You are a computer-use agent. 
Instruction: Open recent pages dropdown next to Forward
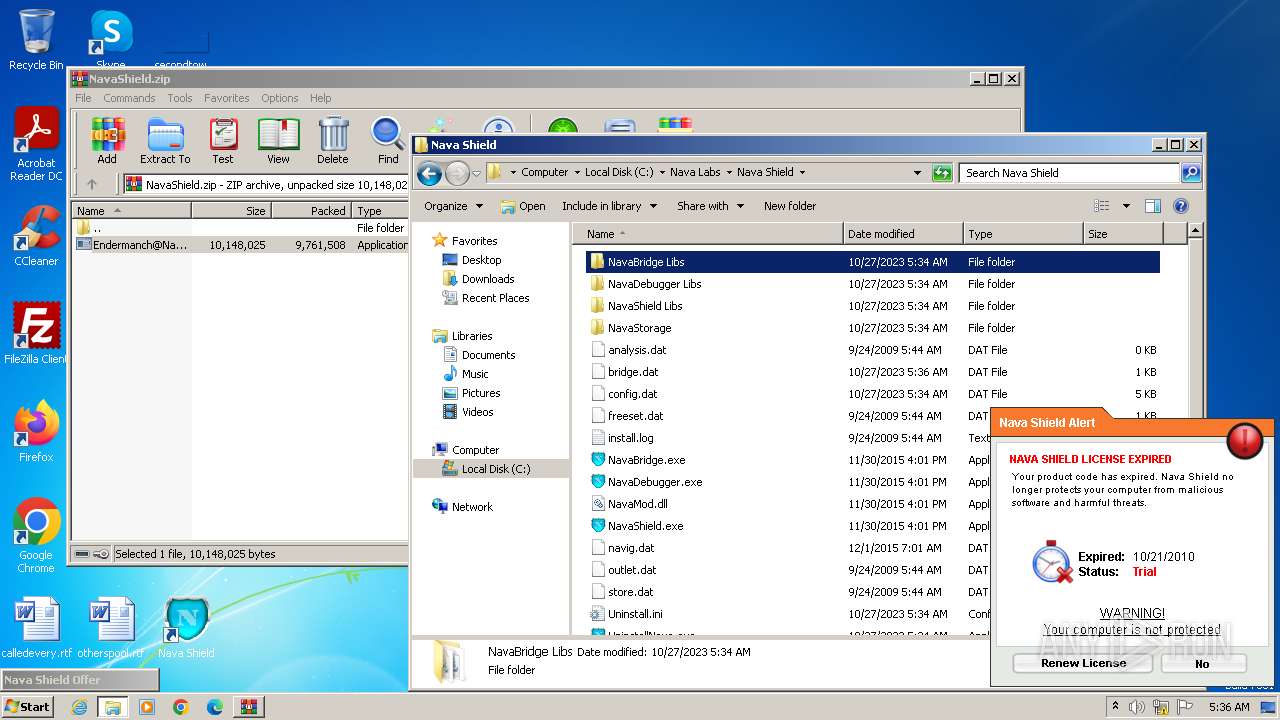[x=476, y=173]
